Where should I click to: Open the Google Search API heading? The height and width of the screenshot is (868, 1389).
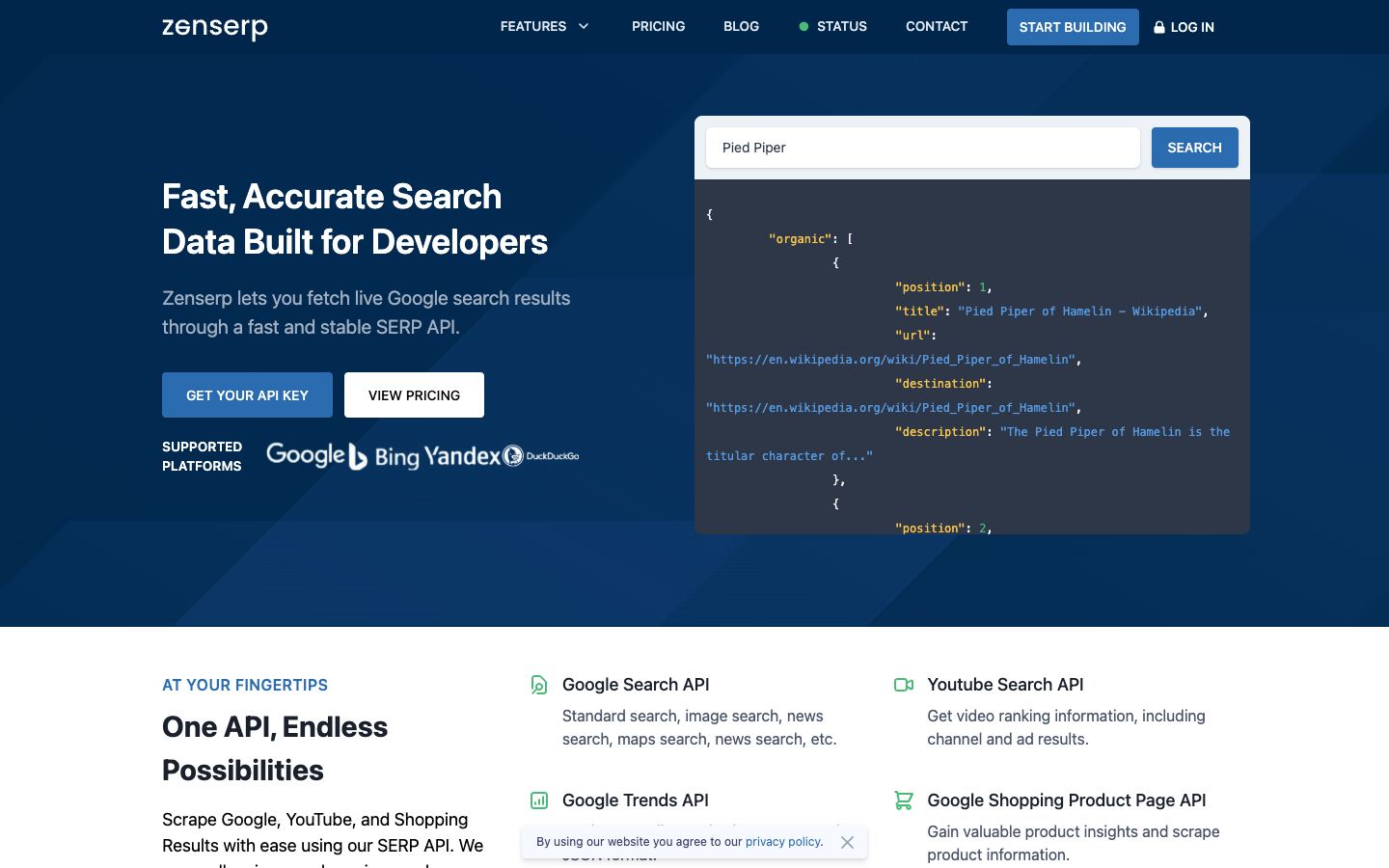(636, 685)
